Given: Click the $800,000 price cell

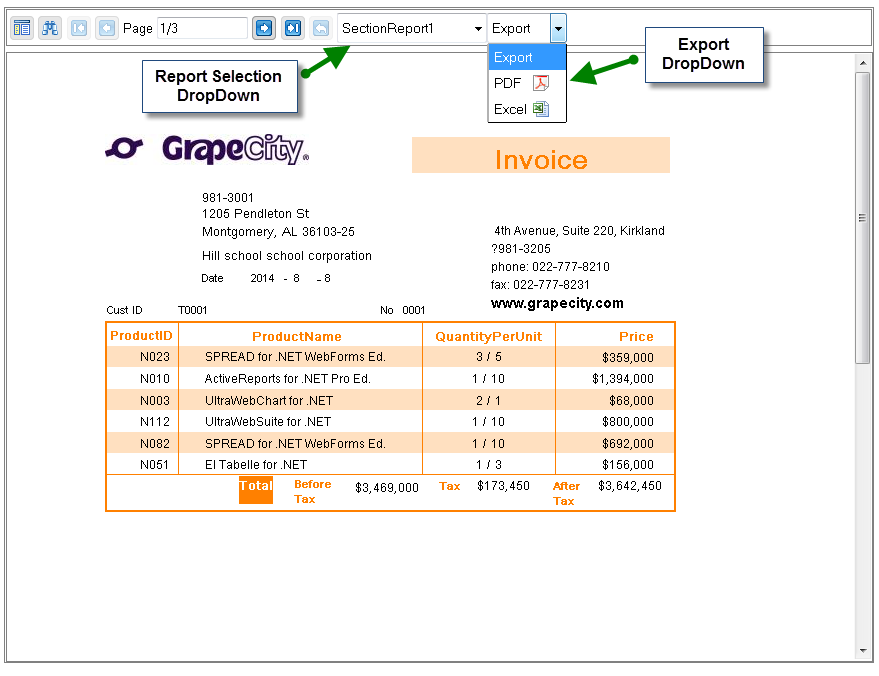Looking at the screenshot, I should coord(628,422).
